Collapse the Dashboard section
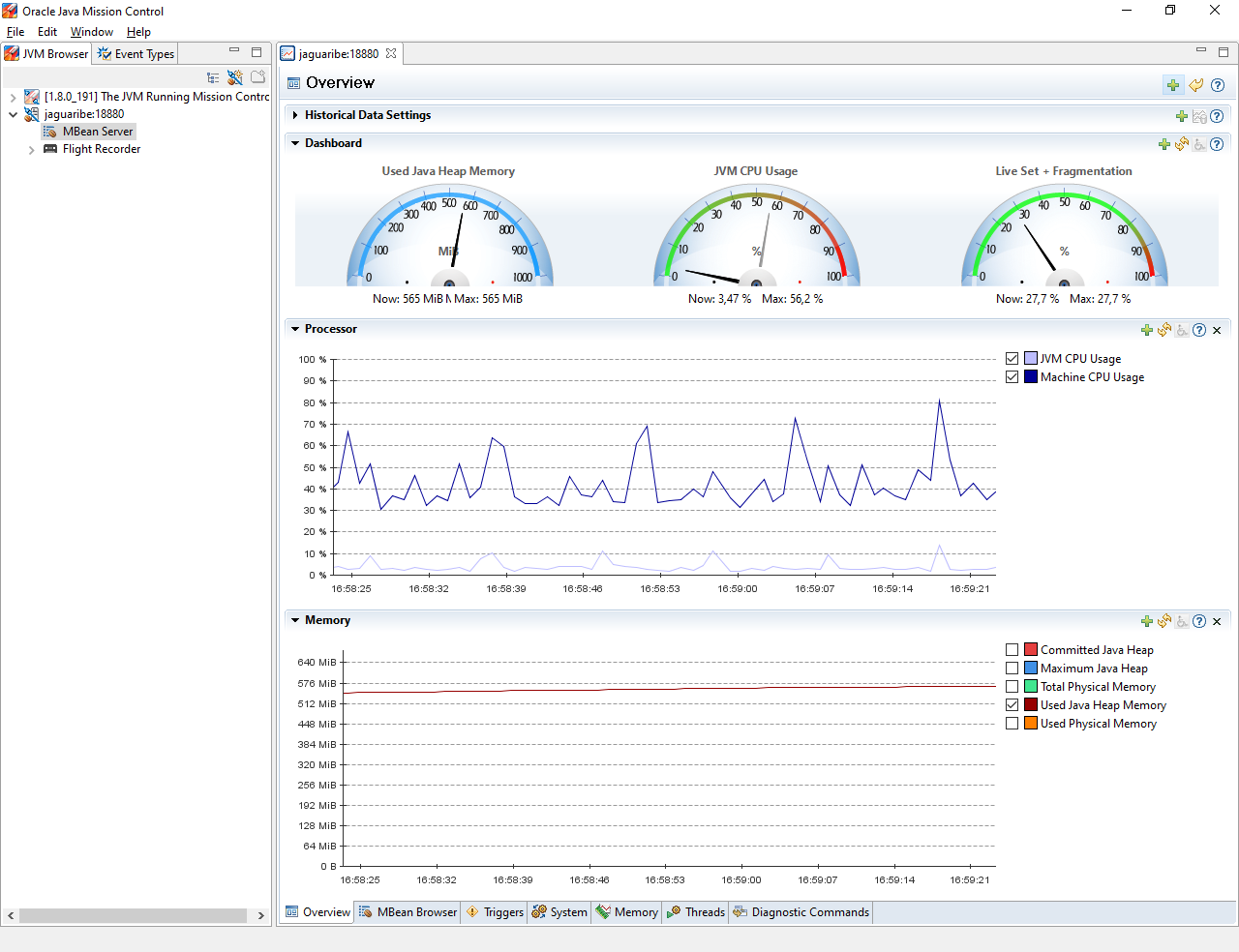1239x952 pixels. (295, 142)
